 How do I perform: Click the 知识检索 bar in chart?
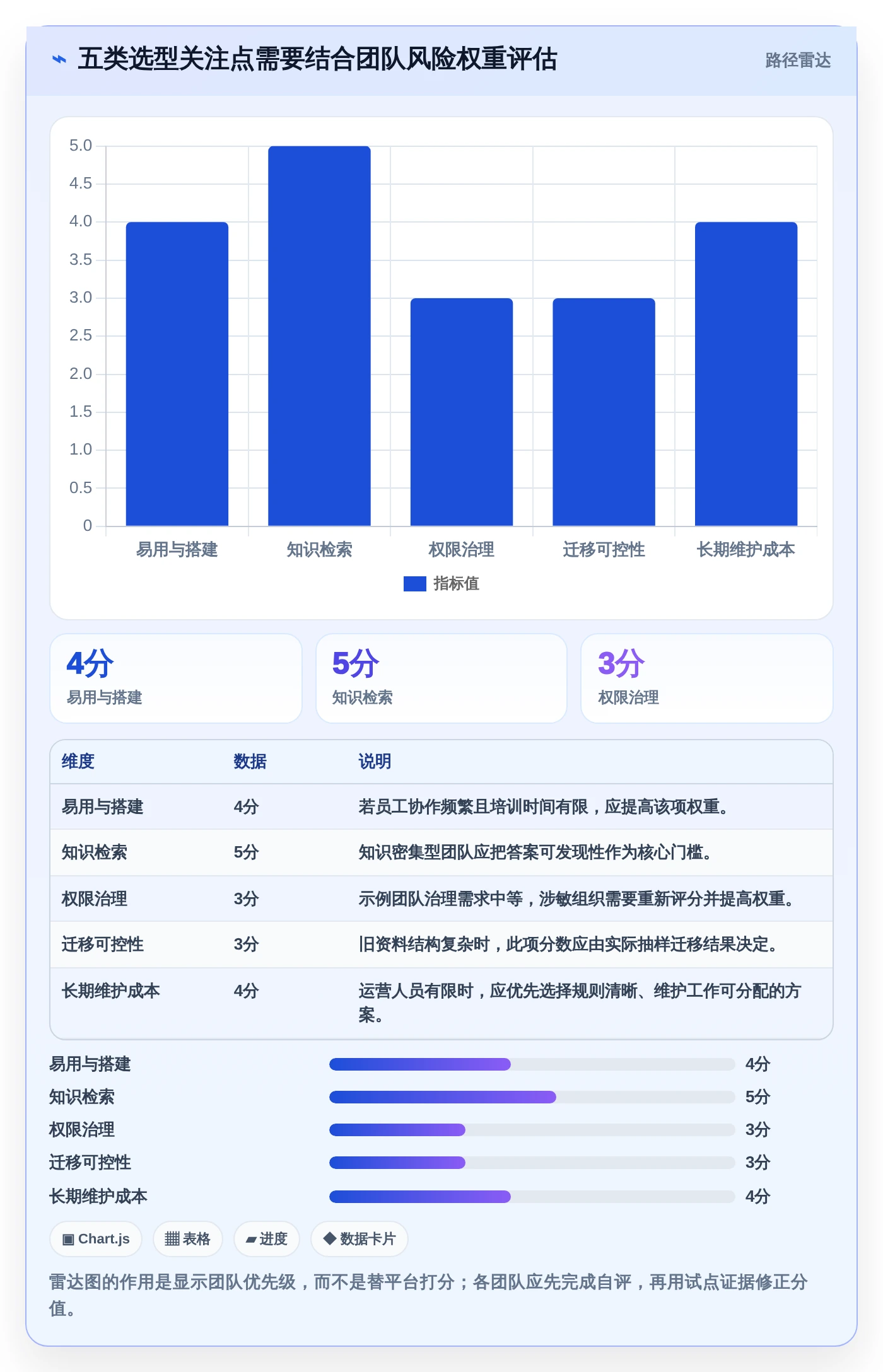click(x=319, y=335)
